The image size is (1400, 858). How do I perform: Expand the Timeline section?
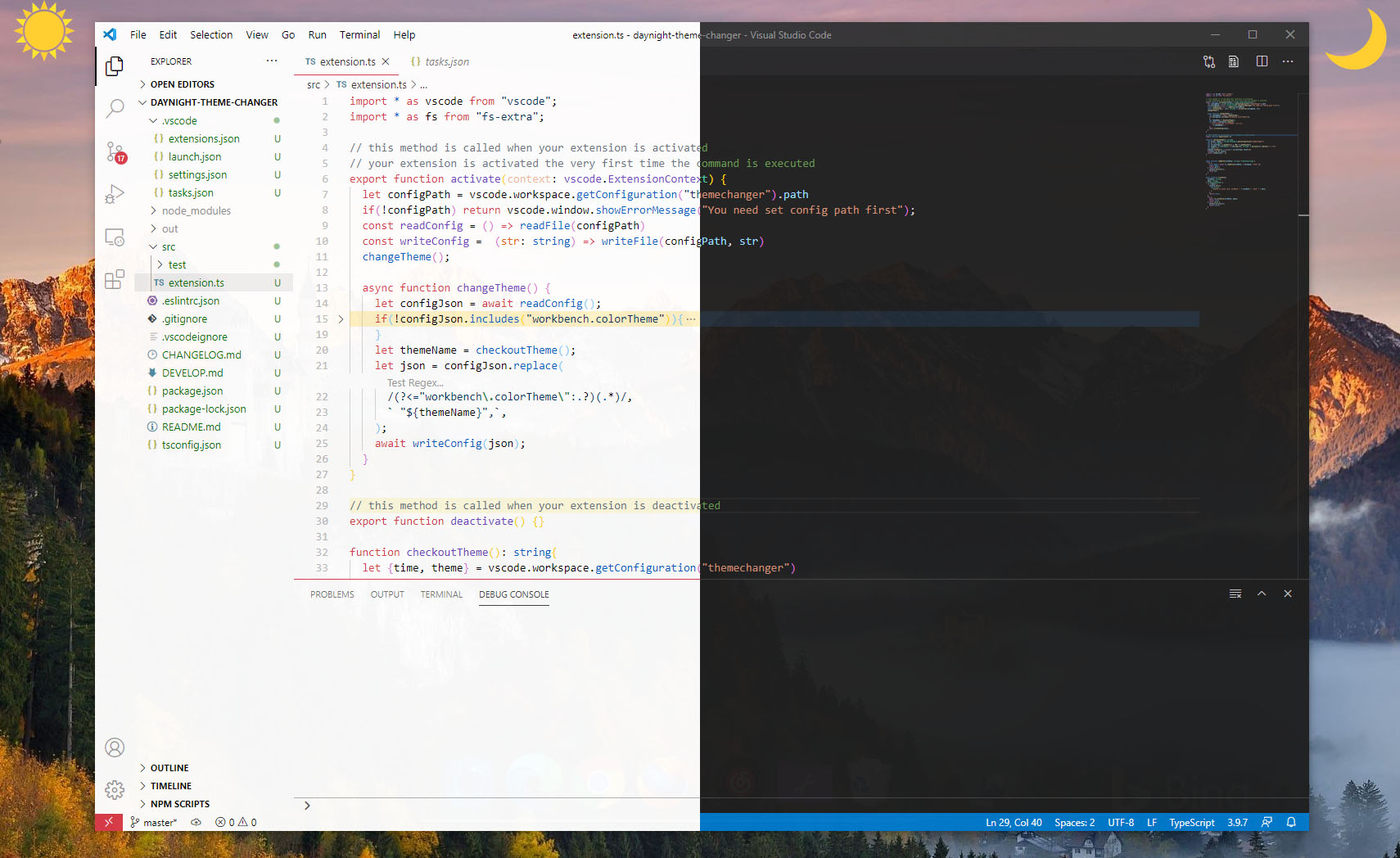coord(213,786)
